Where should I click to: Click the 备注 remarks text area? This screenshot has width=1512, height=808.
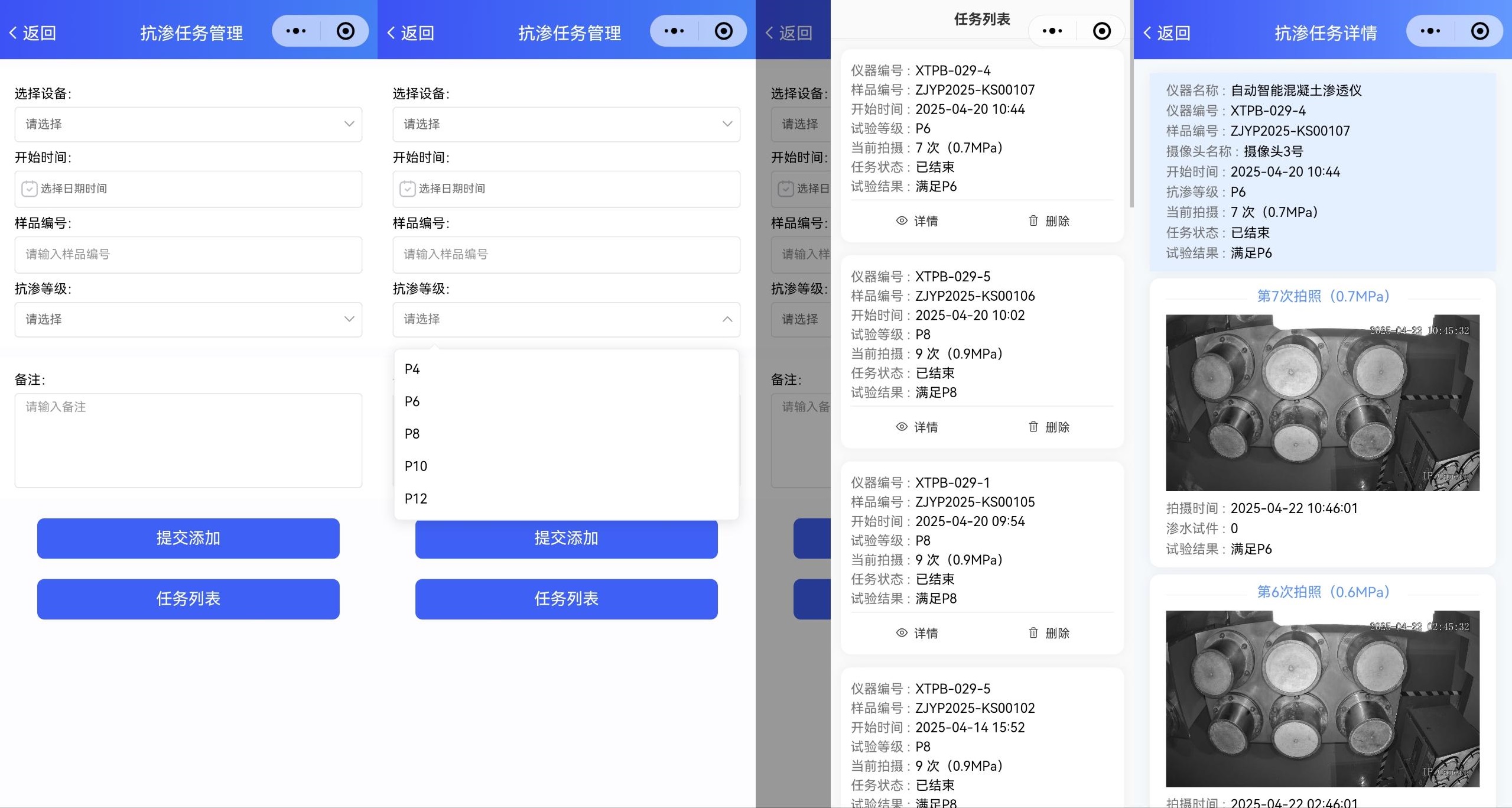point(188,440)
